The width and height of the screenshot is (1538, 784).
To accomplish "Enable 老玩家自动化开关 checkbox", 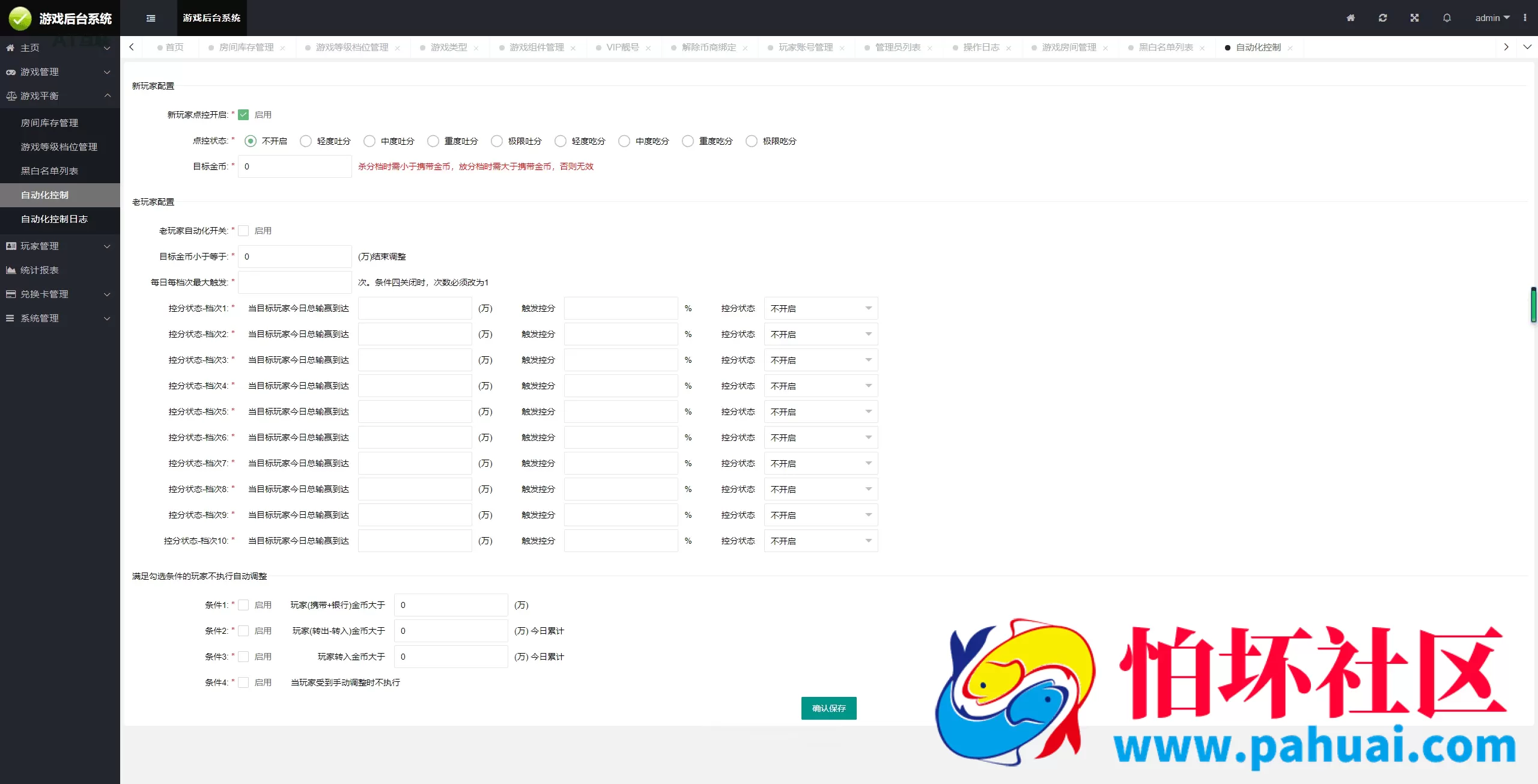I will (x=243, y=231).
